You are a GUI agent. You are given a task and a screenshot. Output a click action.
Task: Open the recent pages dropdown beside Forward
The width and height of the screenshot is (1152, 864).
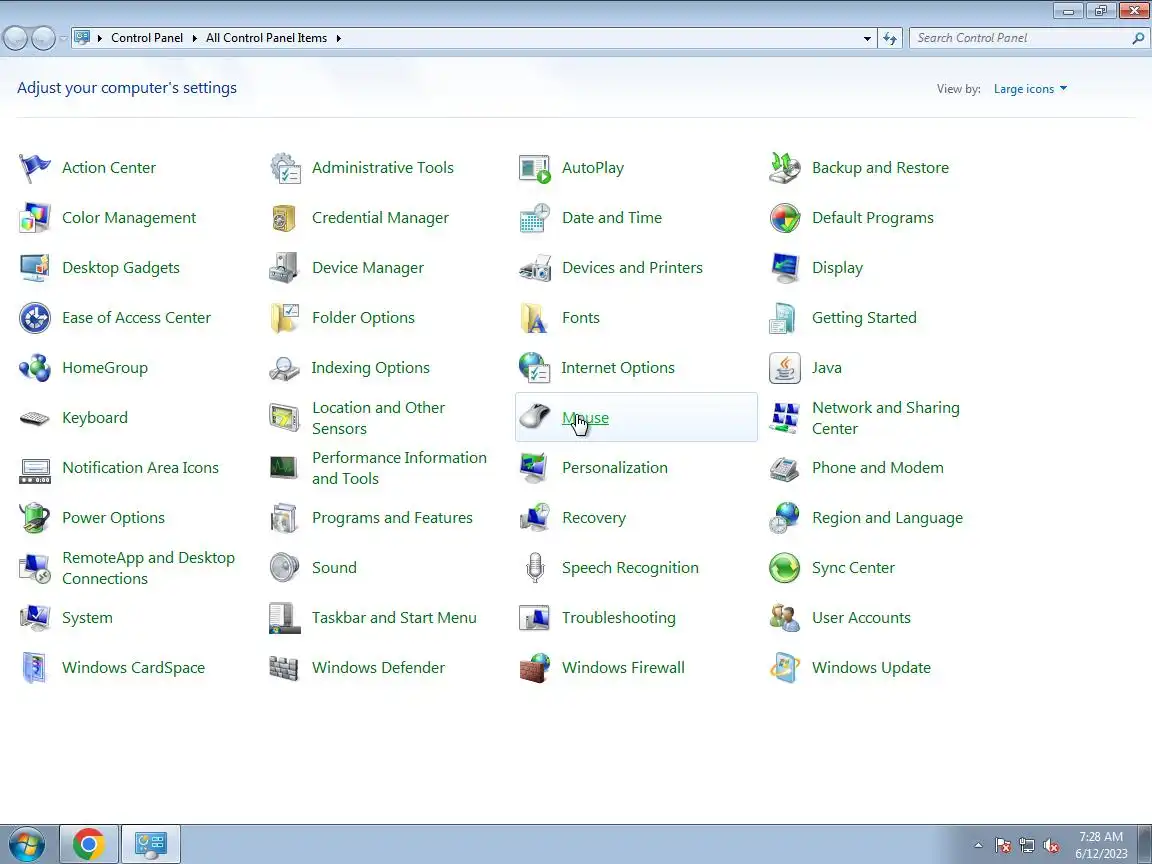coord(63,38)
